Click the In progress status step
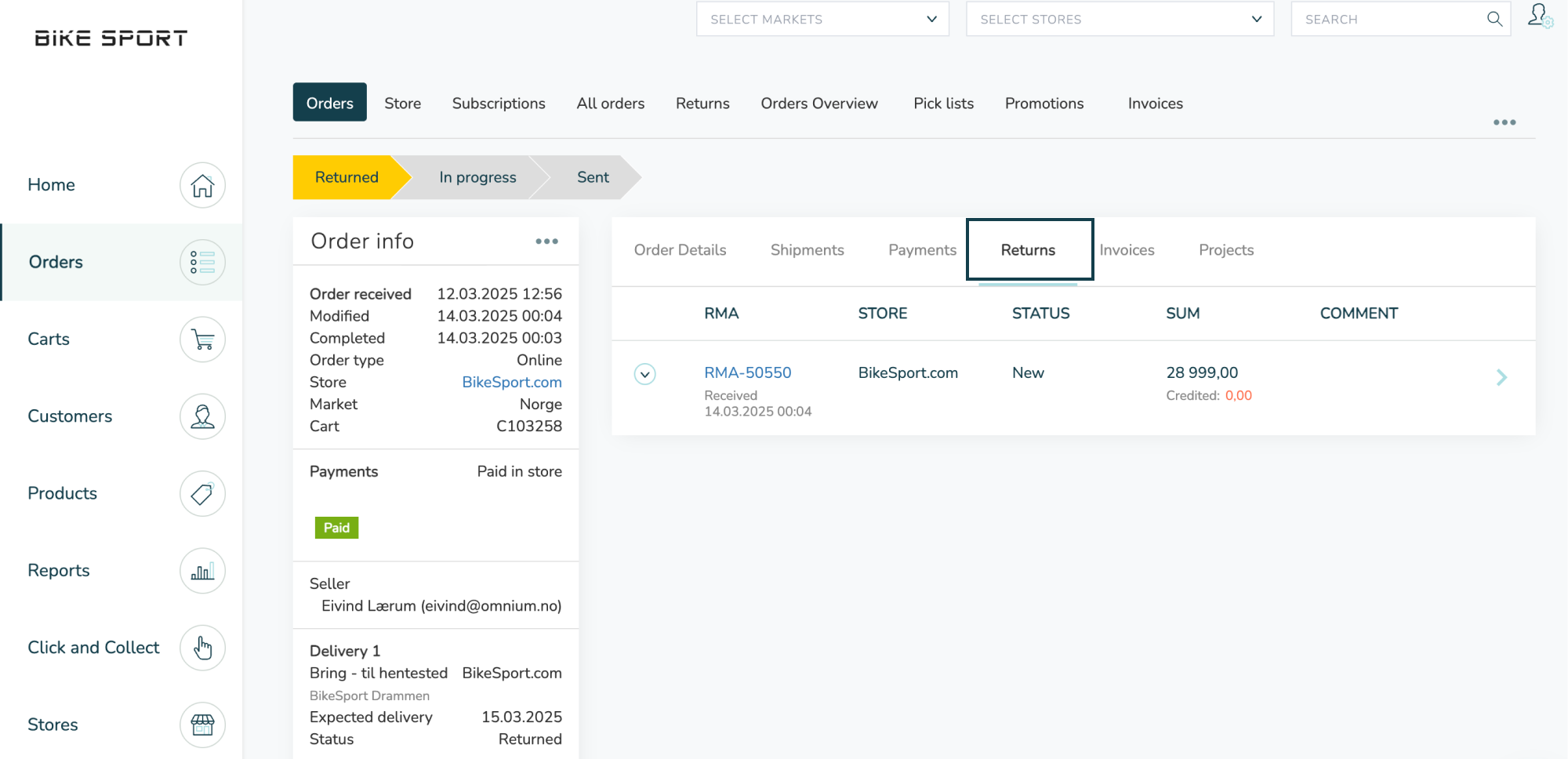The width and height of the screenshot is (1568, 759). (477, 177)
